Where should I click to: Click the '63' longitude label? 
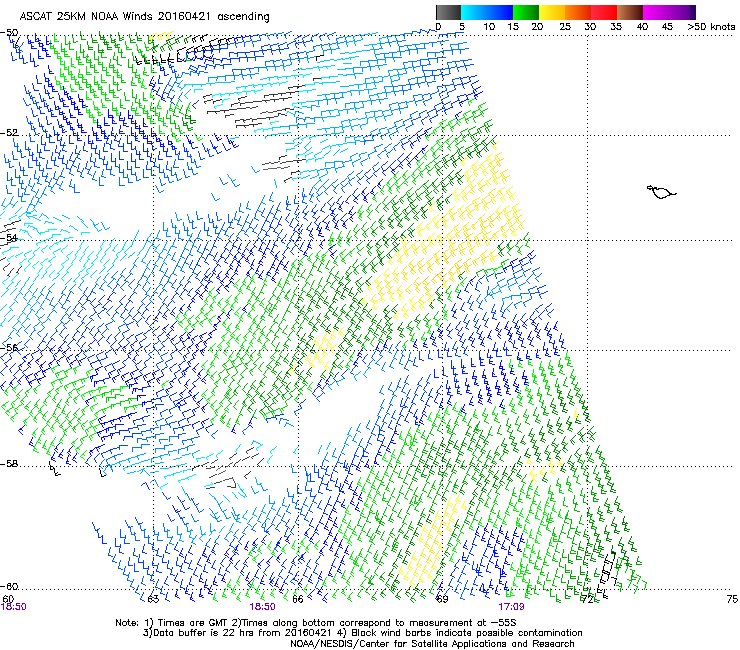[153, 599]
